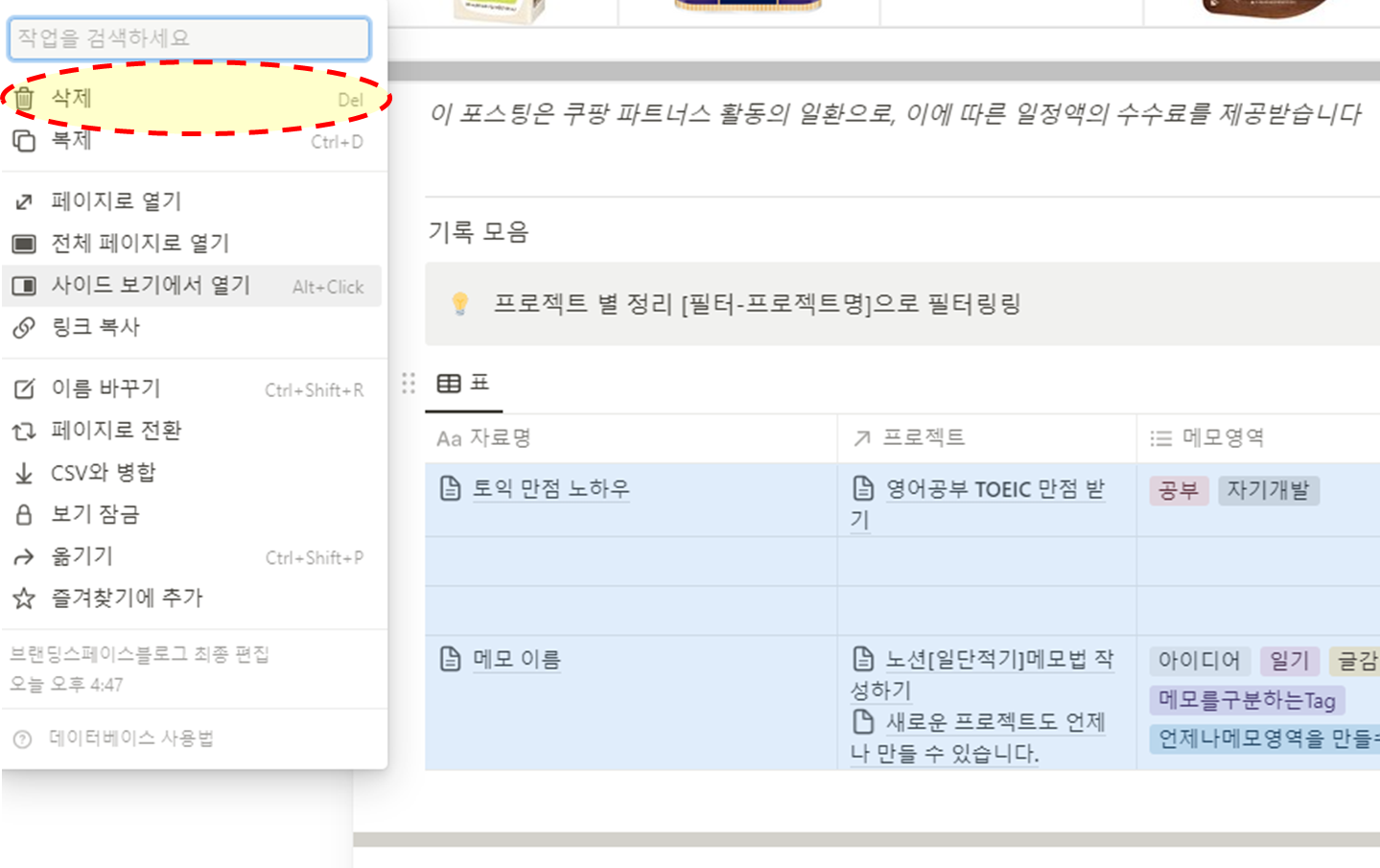Open the 메모 이름 page link
This screenshot has height=868, width=1380.
pyautogui.click(x=516, y=660)
